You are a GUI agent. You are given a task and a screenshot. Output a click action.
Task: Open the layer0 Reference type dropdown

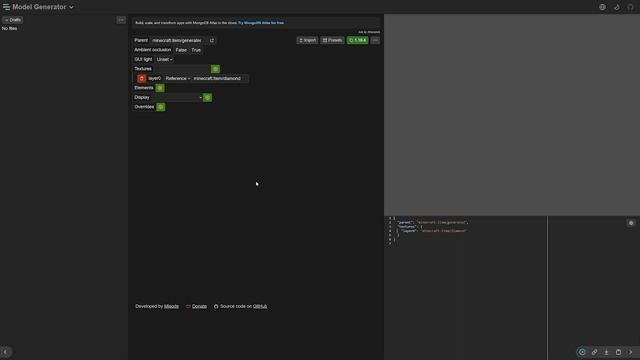178,78
